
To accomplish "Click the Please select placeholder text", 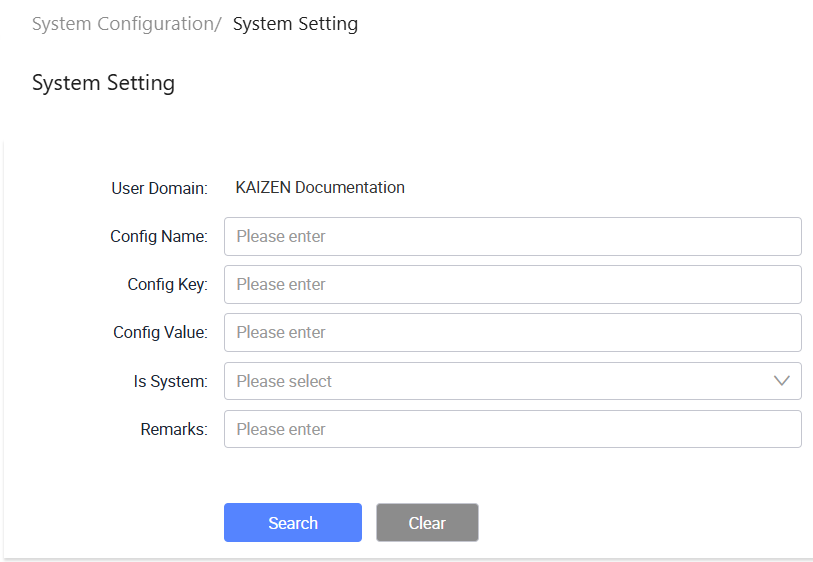I will pos(284,381).
